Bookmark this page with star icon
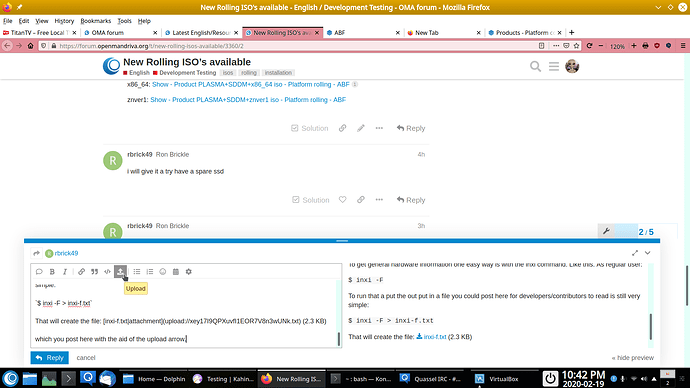This screenshot has width=690, height=388. click(576, 46)
